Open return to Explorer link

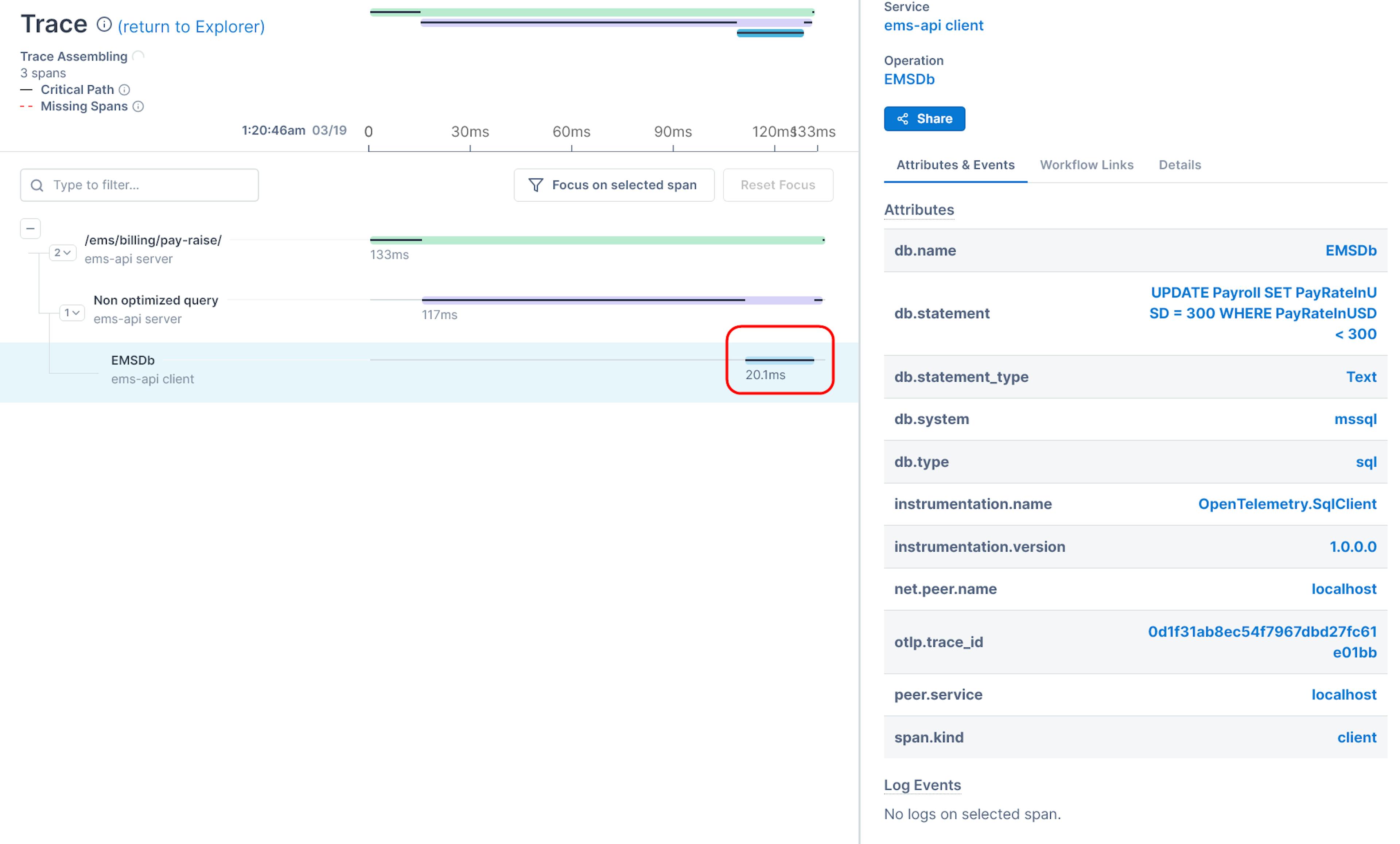[191, 27]
